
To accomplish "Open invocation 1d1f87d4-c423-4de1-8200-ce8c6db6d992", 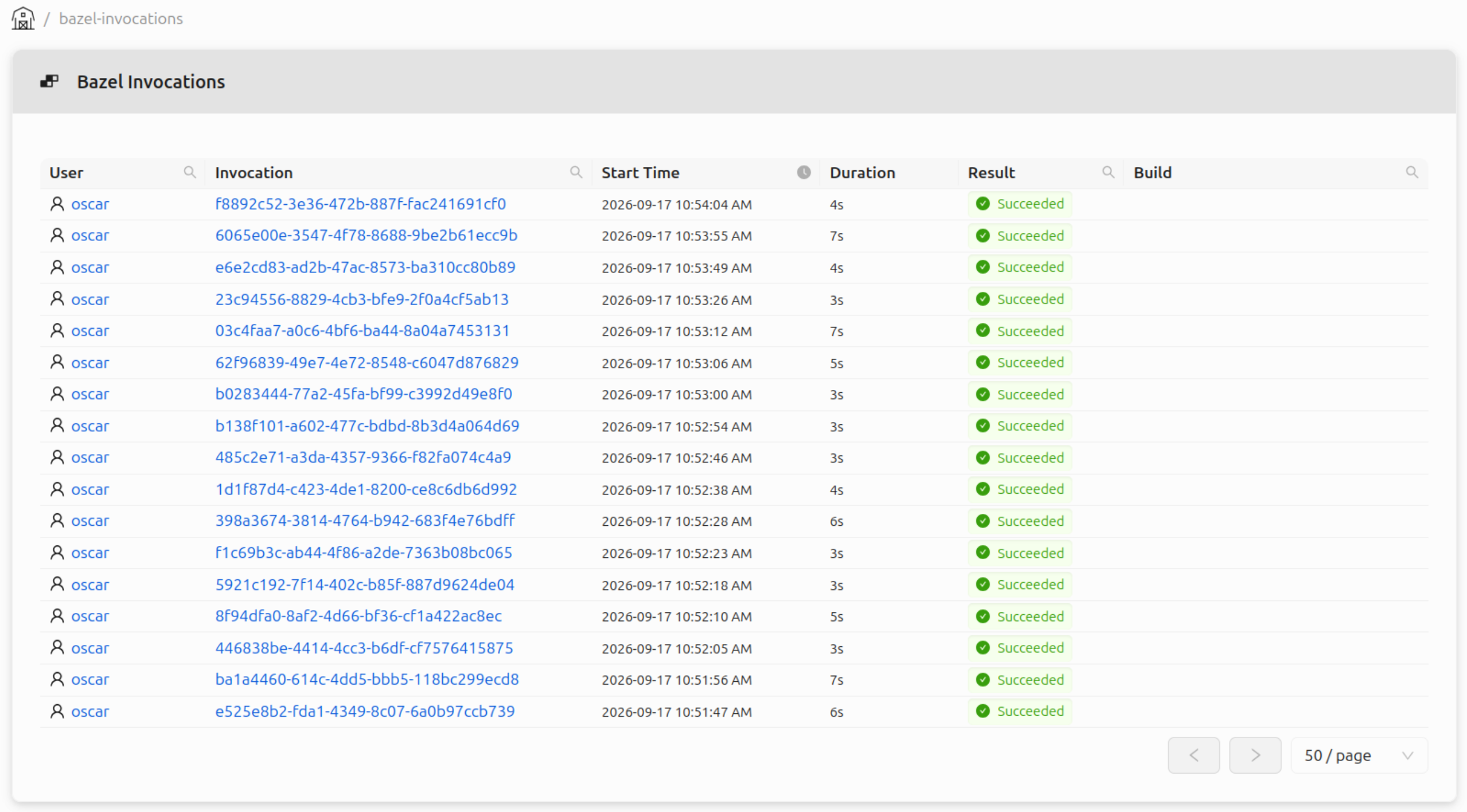I will point(366,489).
